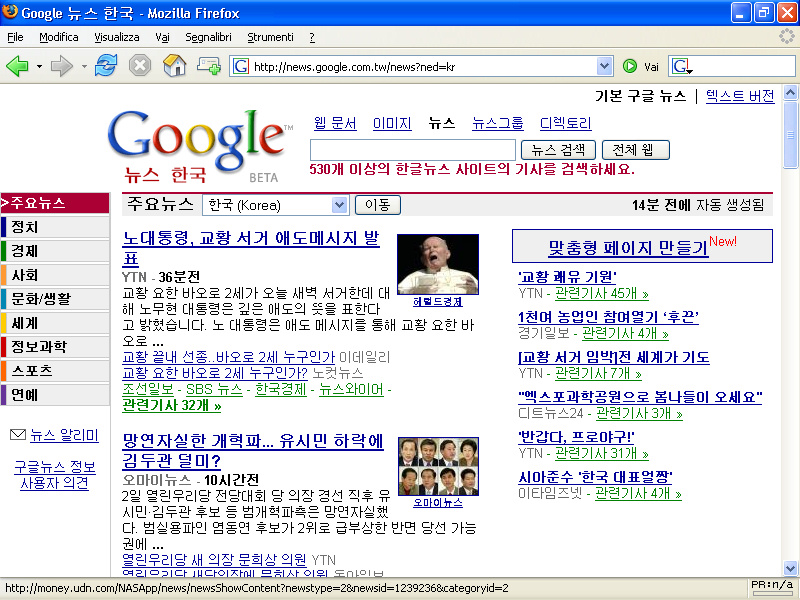This screenshot has height=600, width=800.
Task: Click the Google site icon in address bar
Action: 241,66
